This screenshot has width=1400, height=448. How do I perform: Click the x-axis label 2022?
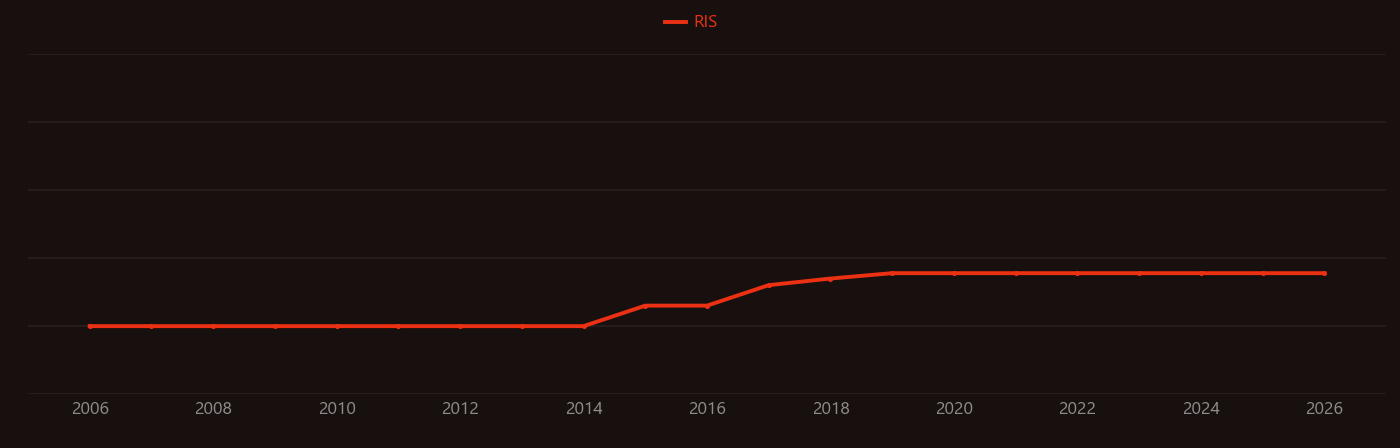click(x=1077, y=409)
